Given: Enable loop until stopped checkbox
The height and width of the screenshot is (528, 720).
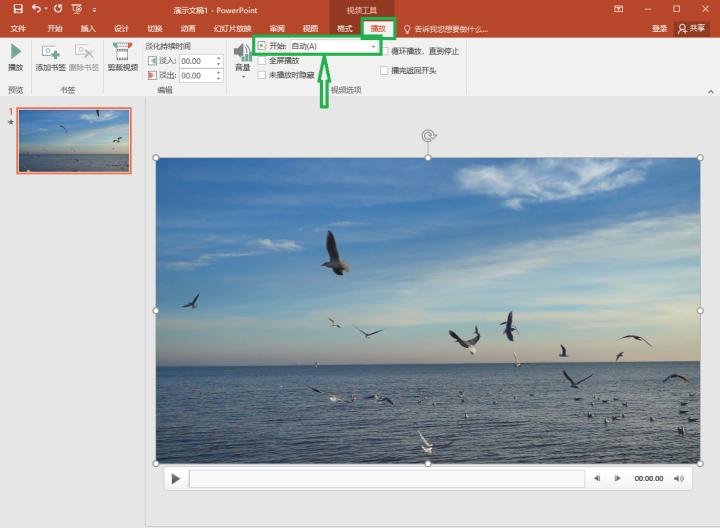Looking at the screenshot, I should (x=385, y=51).
